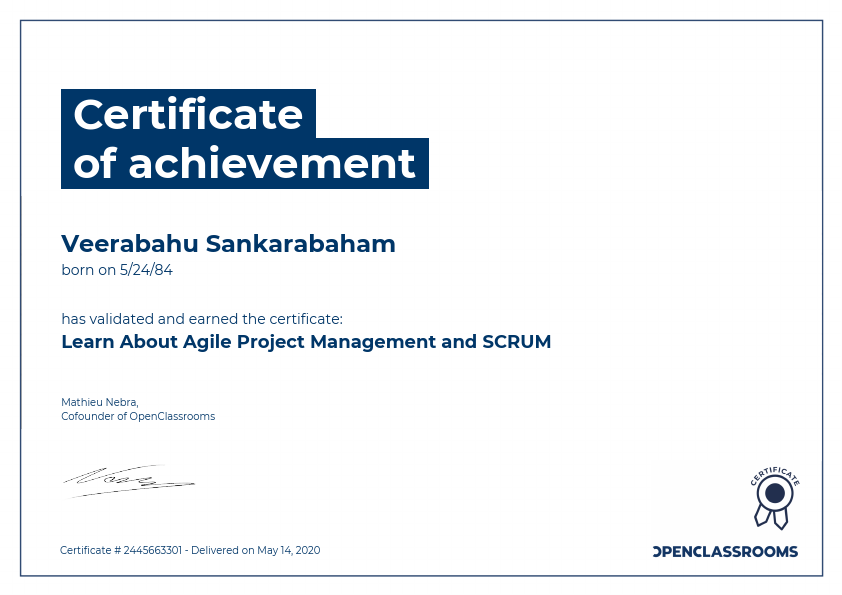Click 'Cofounder of OpenClassrooms' line

tap(138, 416)
